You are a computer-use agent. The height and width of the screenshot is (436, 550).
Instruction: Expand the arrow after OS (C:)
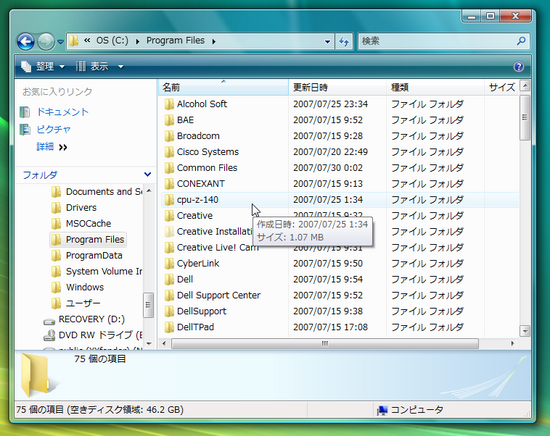138,41
